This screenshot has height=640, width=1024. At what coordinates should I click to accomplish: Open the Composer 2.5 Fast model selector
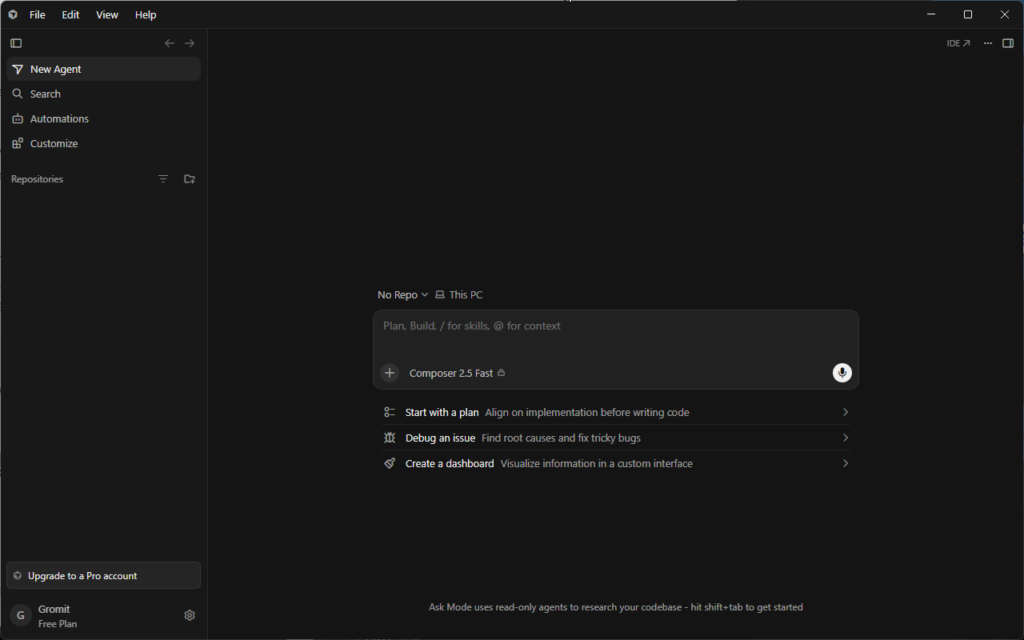tap(457, 373)
